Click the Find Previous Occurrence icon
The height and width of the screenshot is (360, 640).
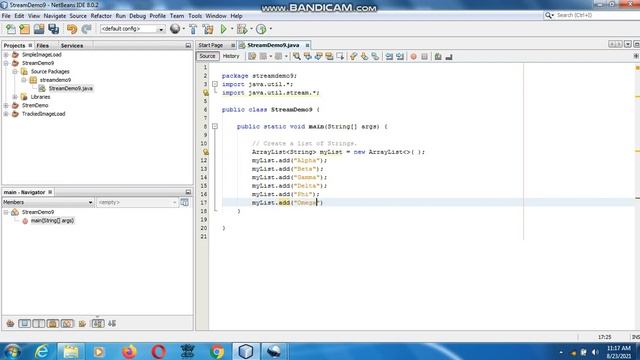coord(307,57)
